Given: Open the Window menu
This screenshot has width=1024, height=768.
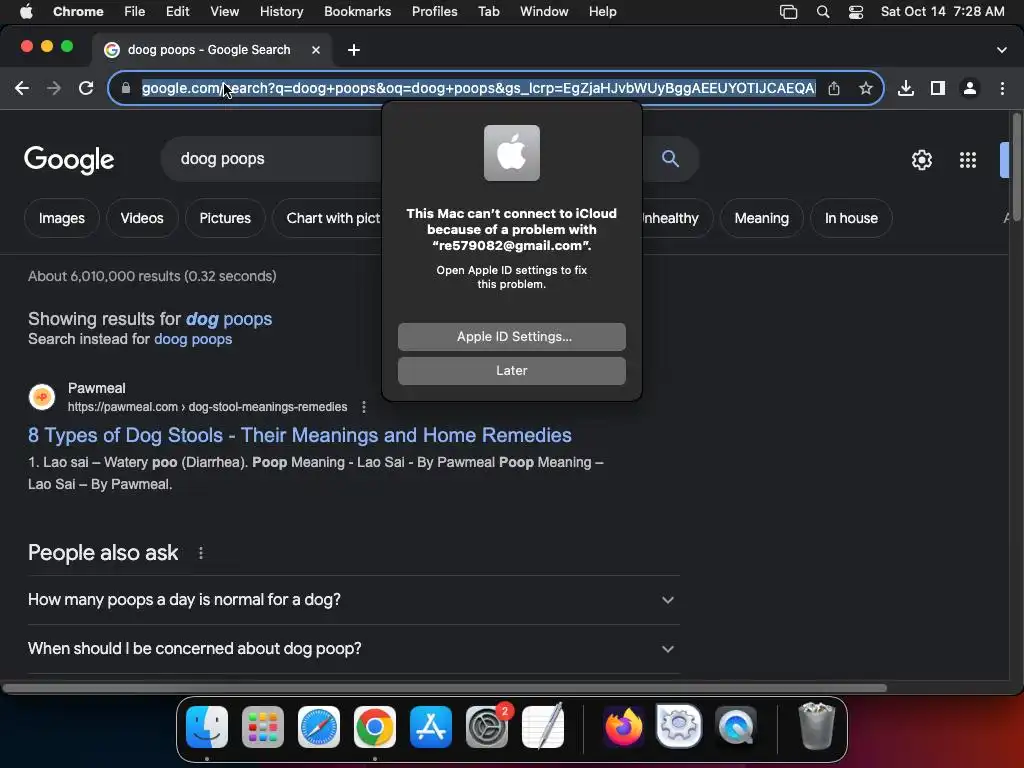Looking at the screenshot, I should click(x=544, y=12).
